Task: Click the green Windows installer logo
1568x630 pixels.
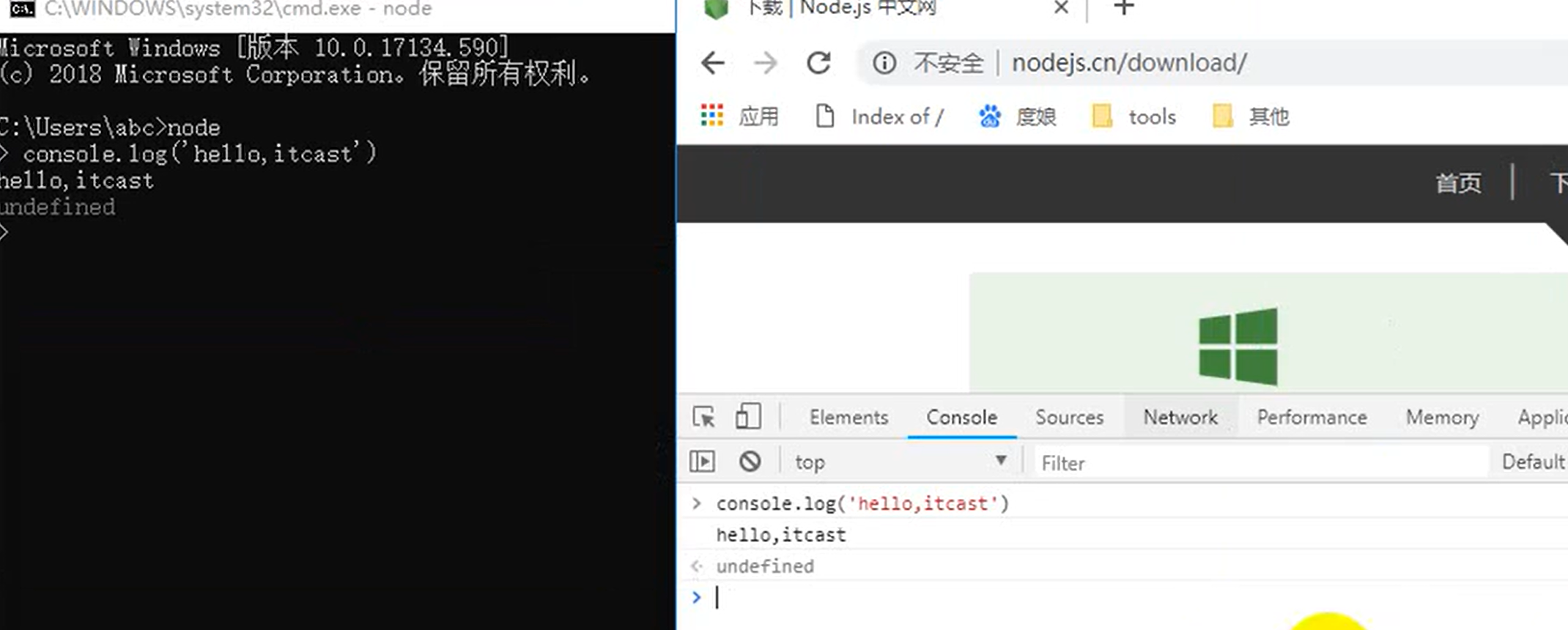Action: point(1238,346)
